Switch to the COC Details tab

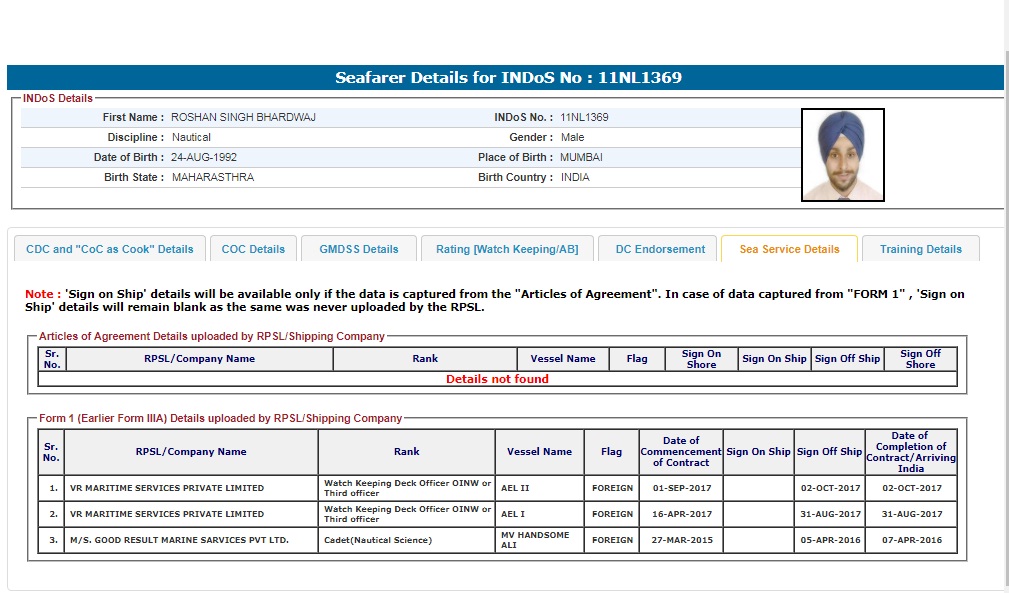[253, 249]
